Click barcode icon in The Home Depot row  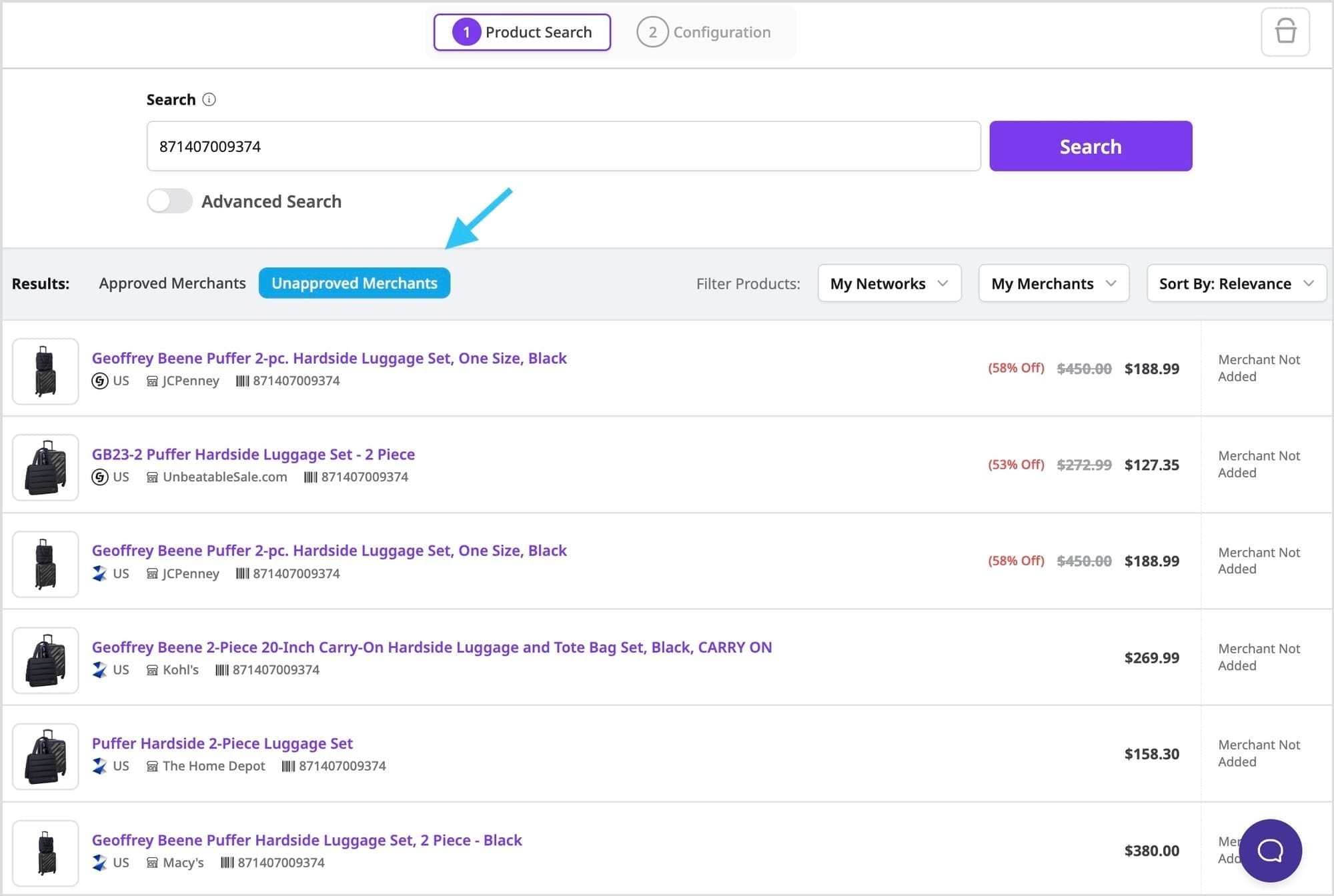[x=288, y=766]
